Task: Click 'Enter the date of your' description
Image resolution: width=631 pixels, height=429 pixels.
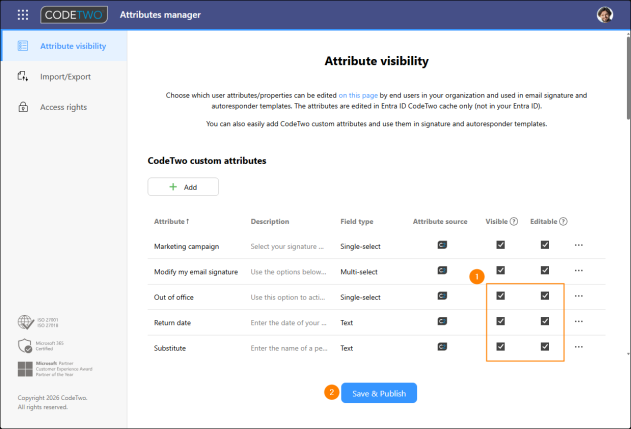Action: tap(288, 322)
